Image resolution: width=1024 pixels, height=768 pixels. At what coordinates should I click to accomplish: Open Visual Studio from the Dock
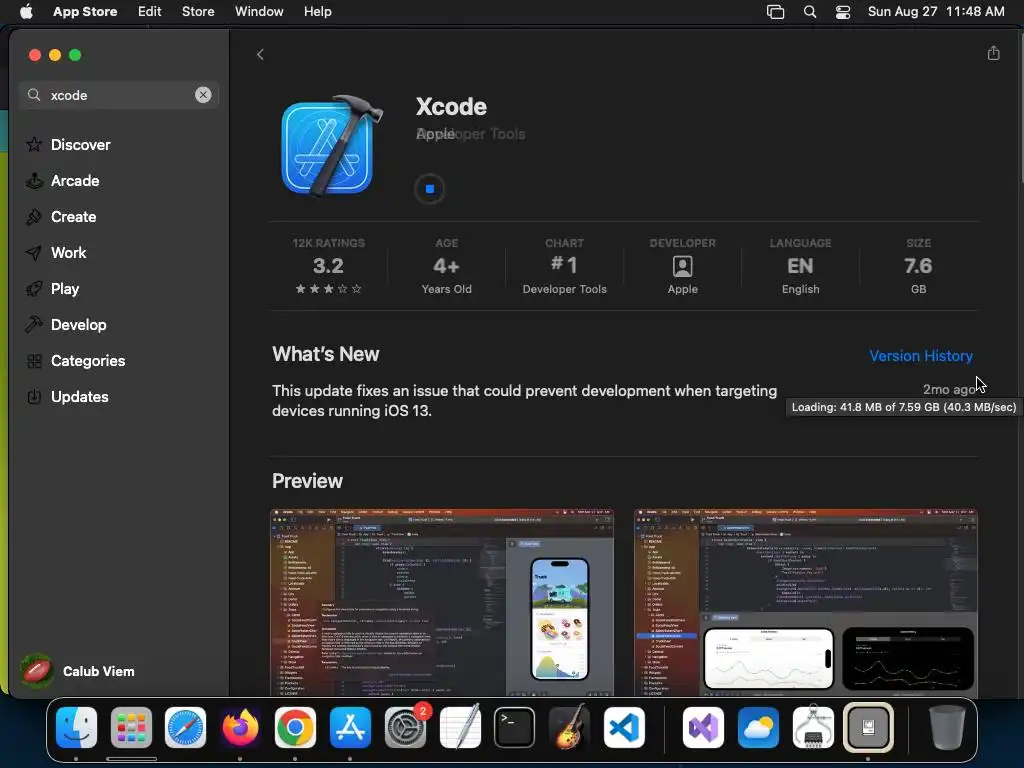click(x=703, y=727)
